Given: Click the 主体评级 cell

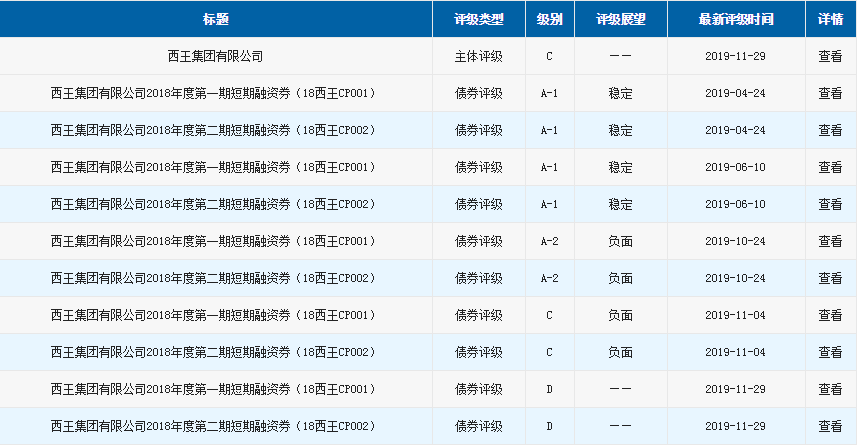Looking at the screenshot, I should pos(479,56).
